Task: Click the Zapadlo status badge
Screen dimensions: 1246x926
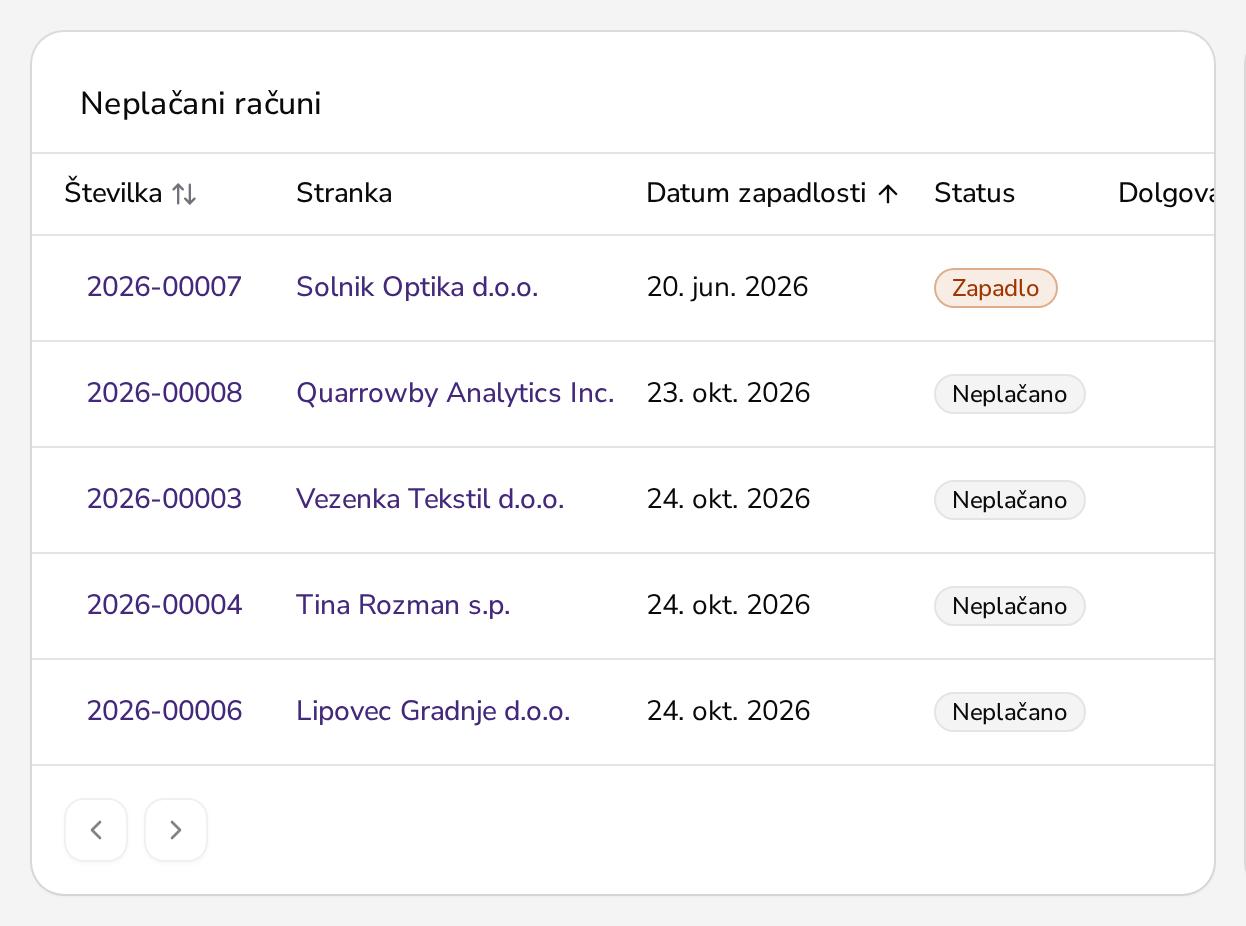Action: click(x=996, y=288)
